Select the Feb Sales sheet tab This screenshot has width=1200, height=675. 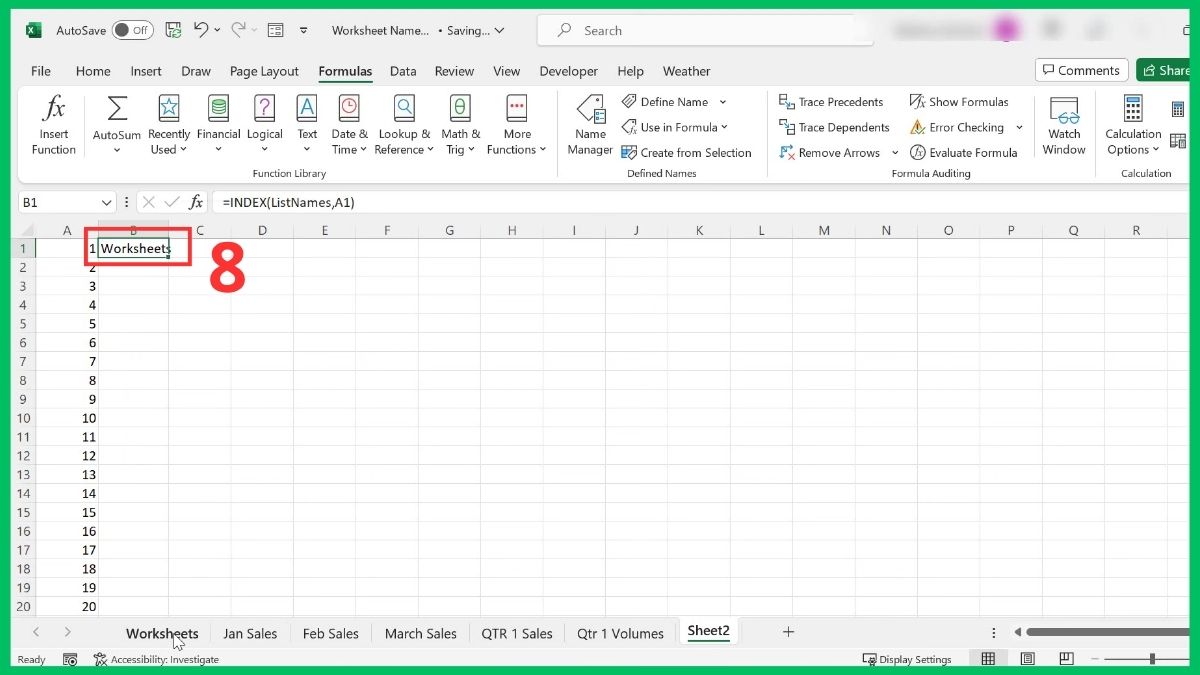[330, 632]
